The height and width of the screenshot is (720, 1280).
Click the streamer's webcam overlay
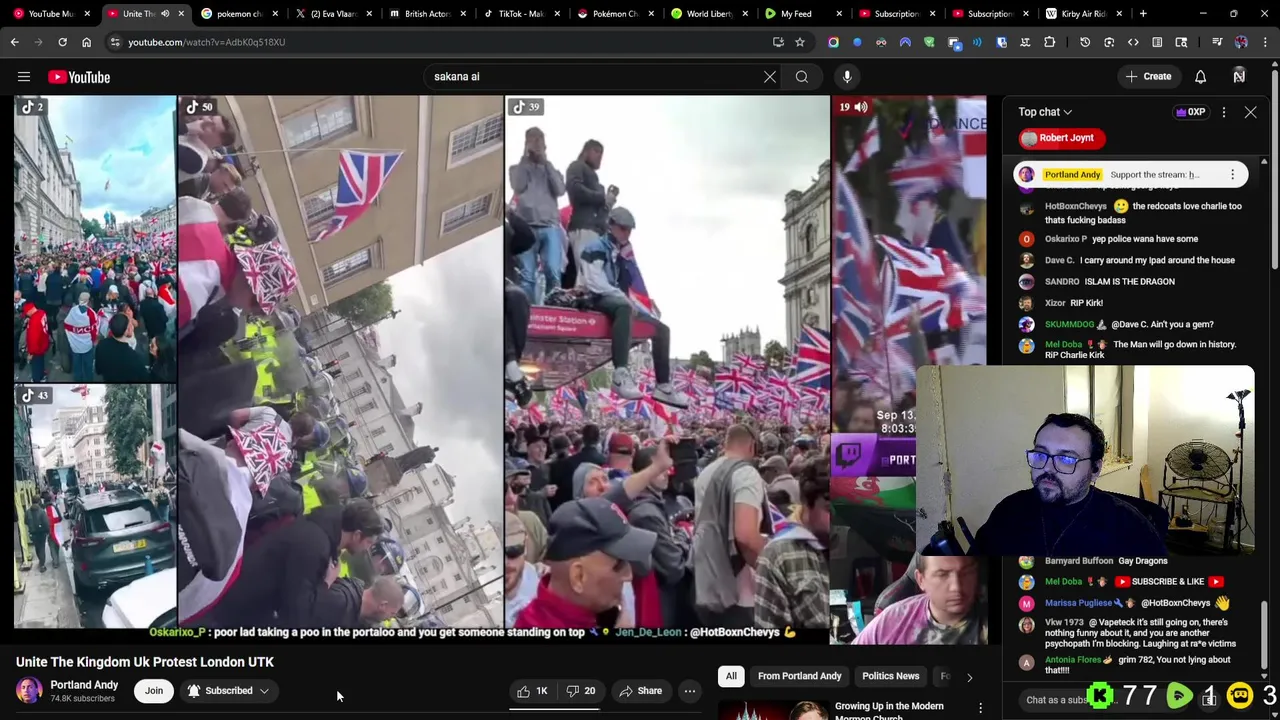point(1085,460)
